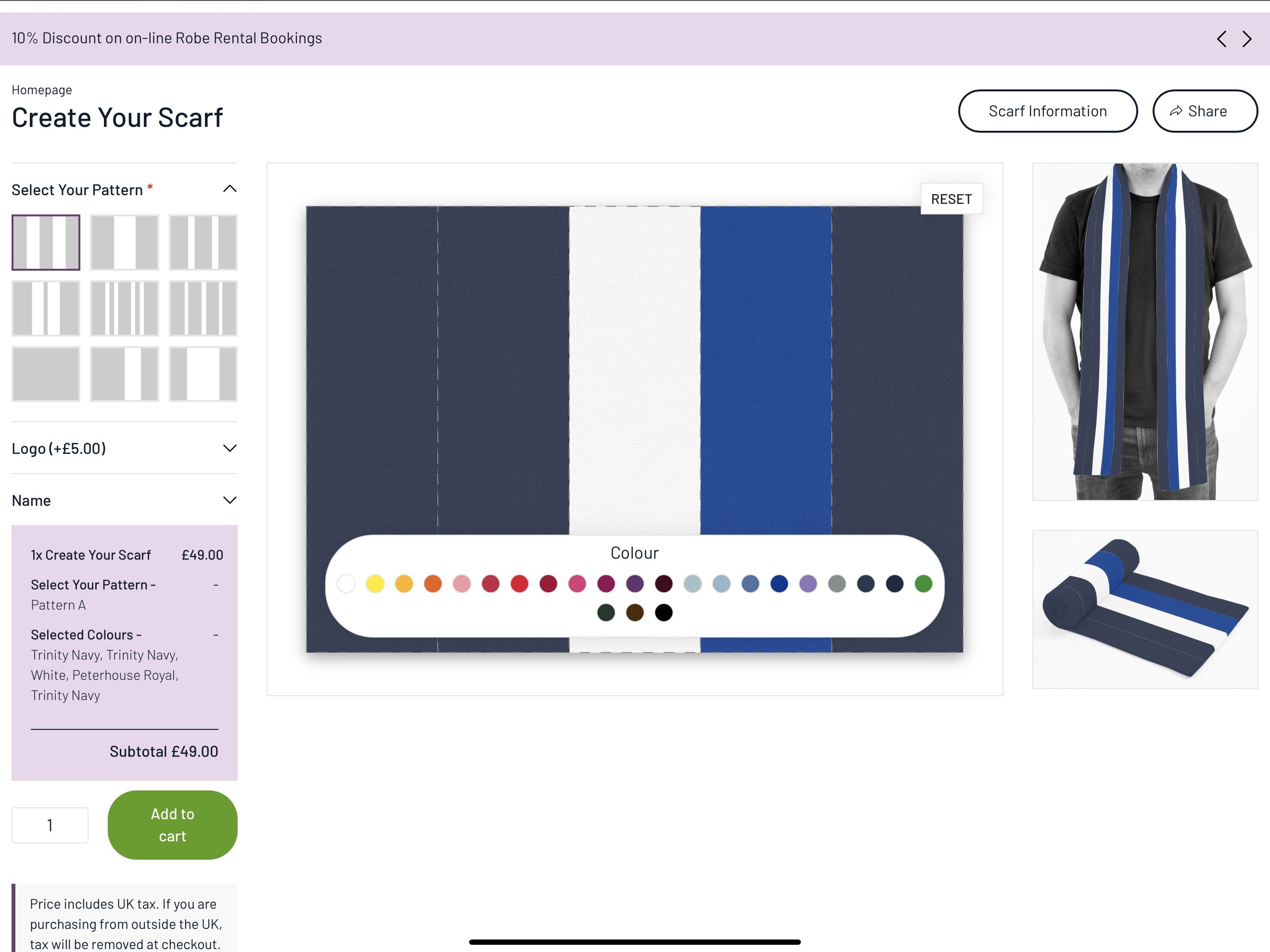The width and height of the screenshot is (1270, 952).
Task: Click the quantity input field
Action: 50,825
